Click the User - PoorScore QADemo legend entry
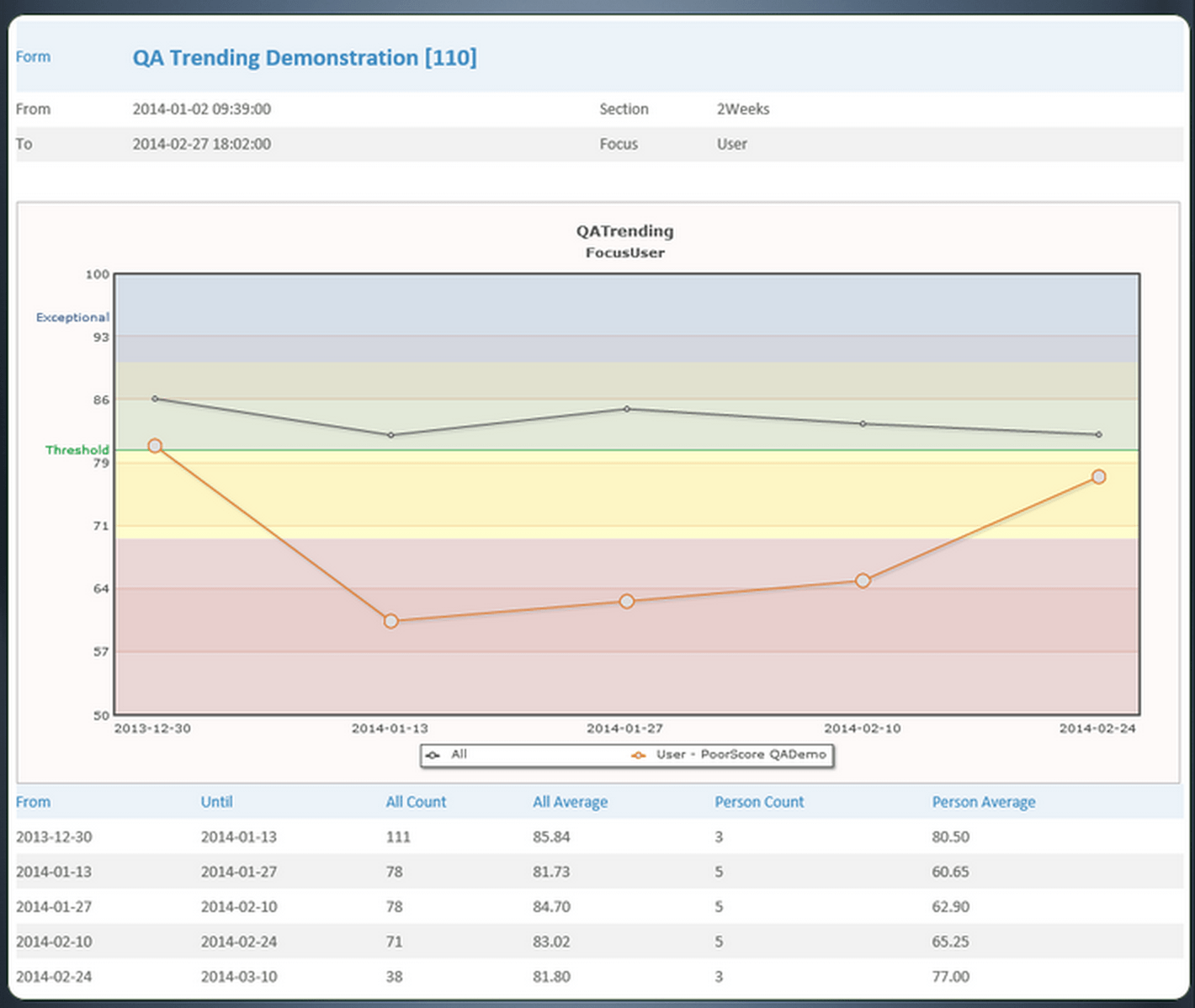The image size is (1195, 1008). [741, 755]
